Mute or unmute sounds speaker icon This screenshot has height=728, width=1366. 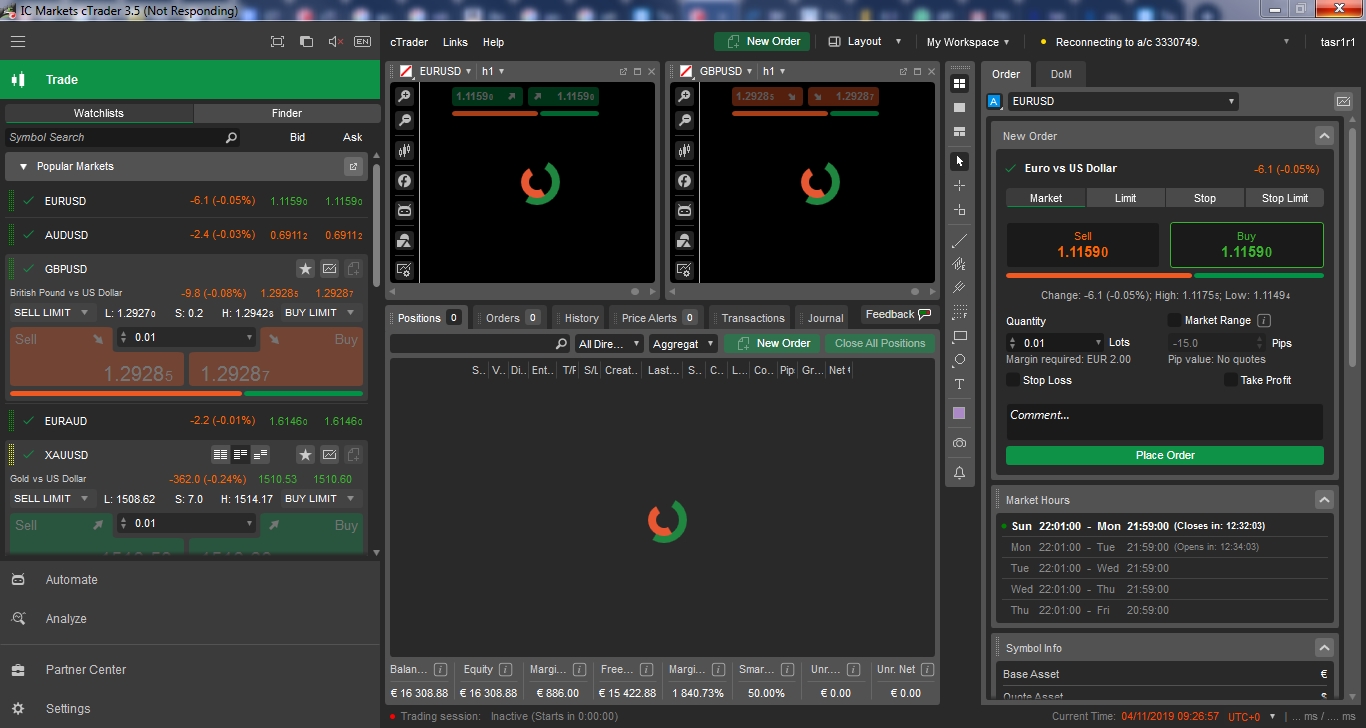(335, 42)
